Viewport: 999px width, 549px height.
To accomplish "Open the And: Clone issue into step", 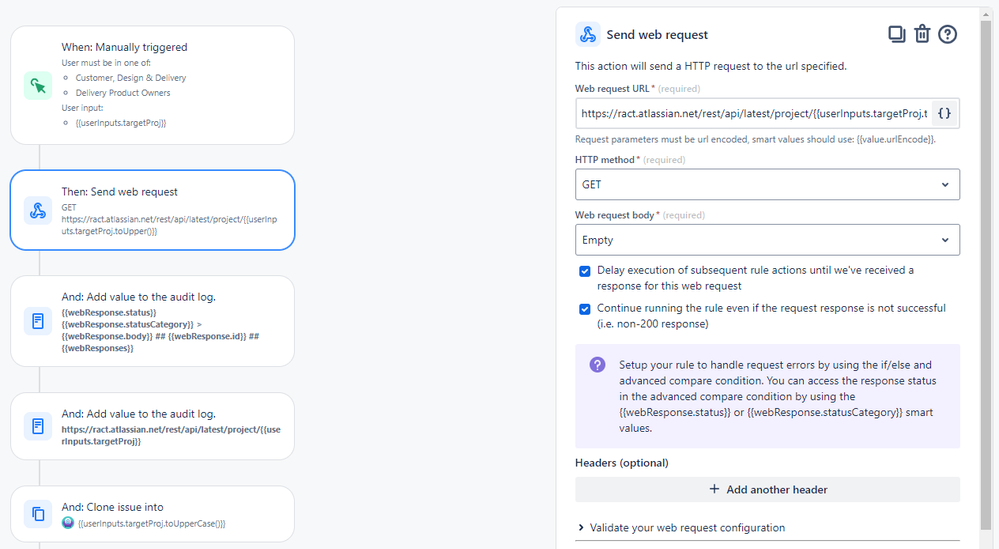I will [152, 514].
